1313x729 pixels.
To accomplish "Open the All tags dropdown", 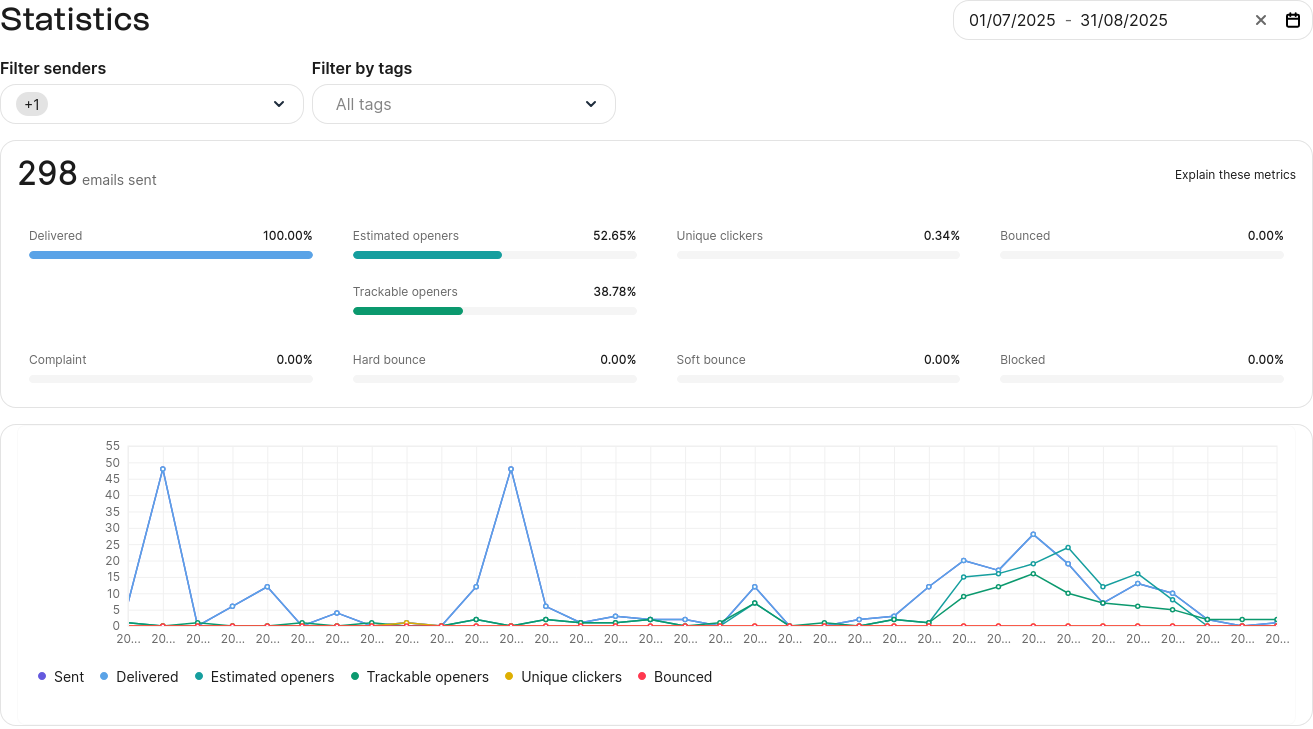I will 463,104.
